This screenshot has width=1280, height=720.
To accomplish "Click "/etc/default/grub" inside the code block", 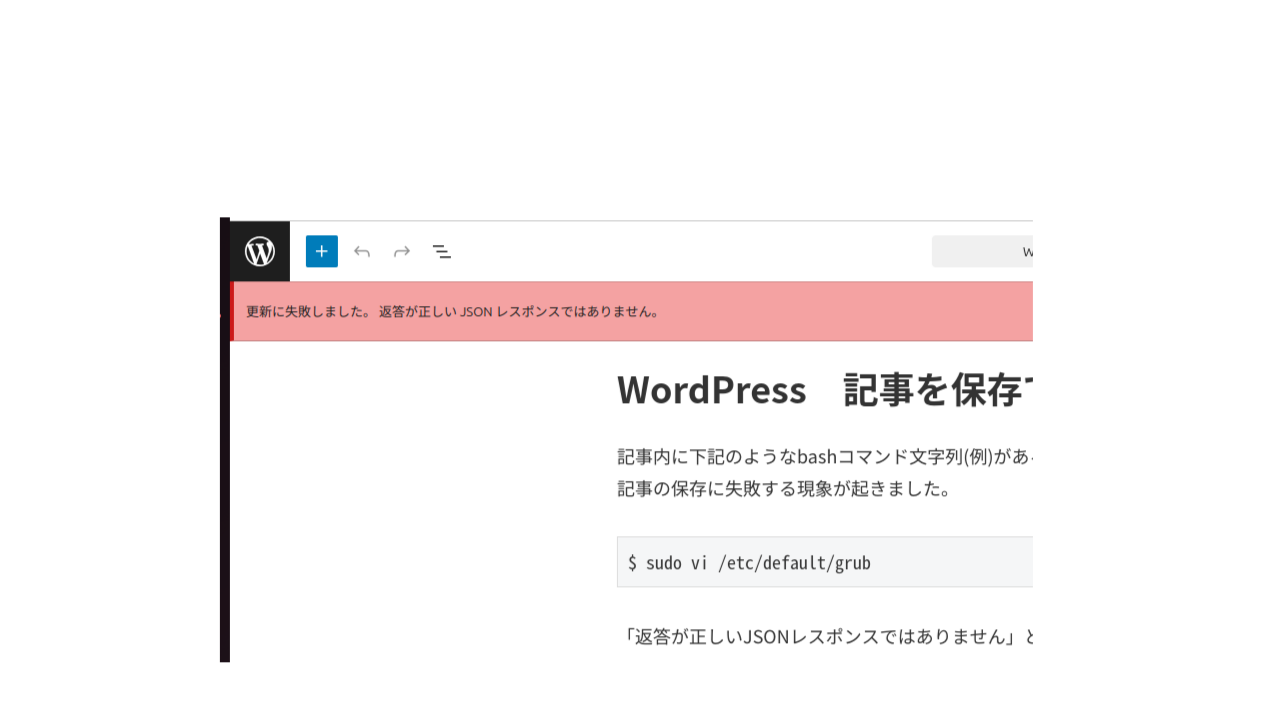I will [x=794, y=563].
